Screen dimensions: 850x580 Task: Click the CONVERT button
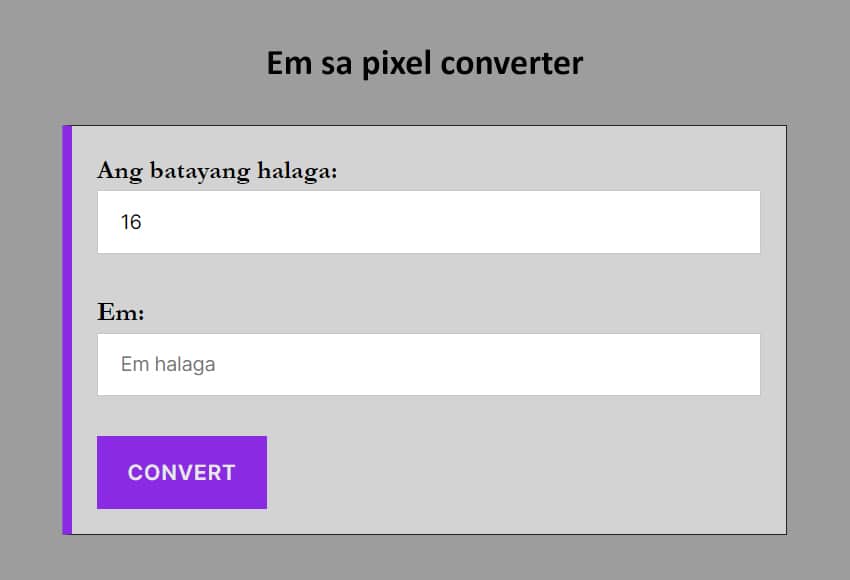(x=182, y=472)
